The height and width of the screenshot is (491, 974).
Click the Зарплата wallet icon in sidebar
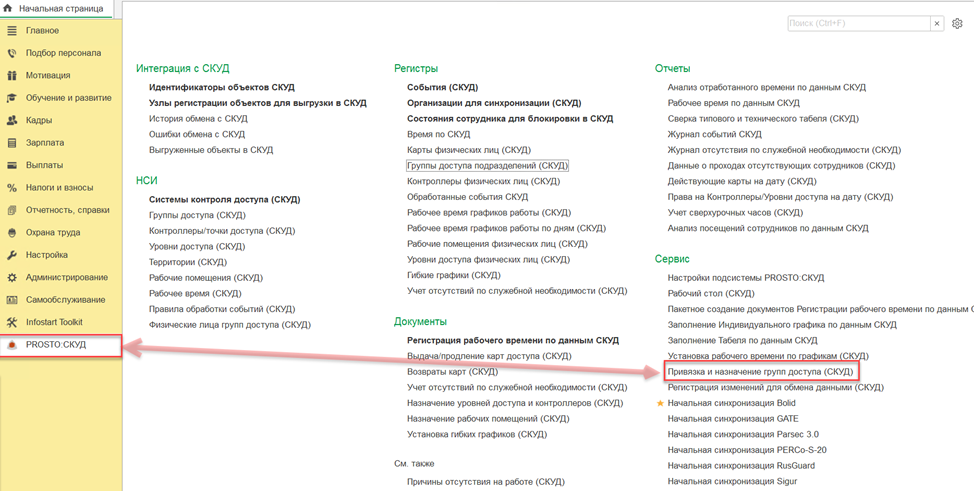(12, 143)
